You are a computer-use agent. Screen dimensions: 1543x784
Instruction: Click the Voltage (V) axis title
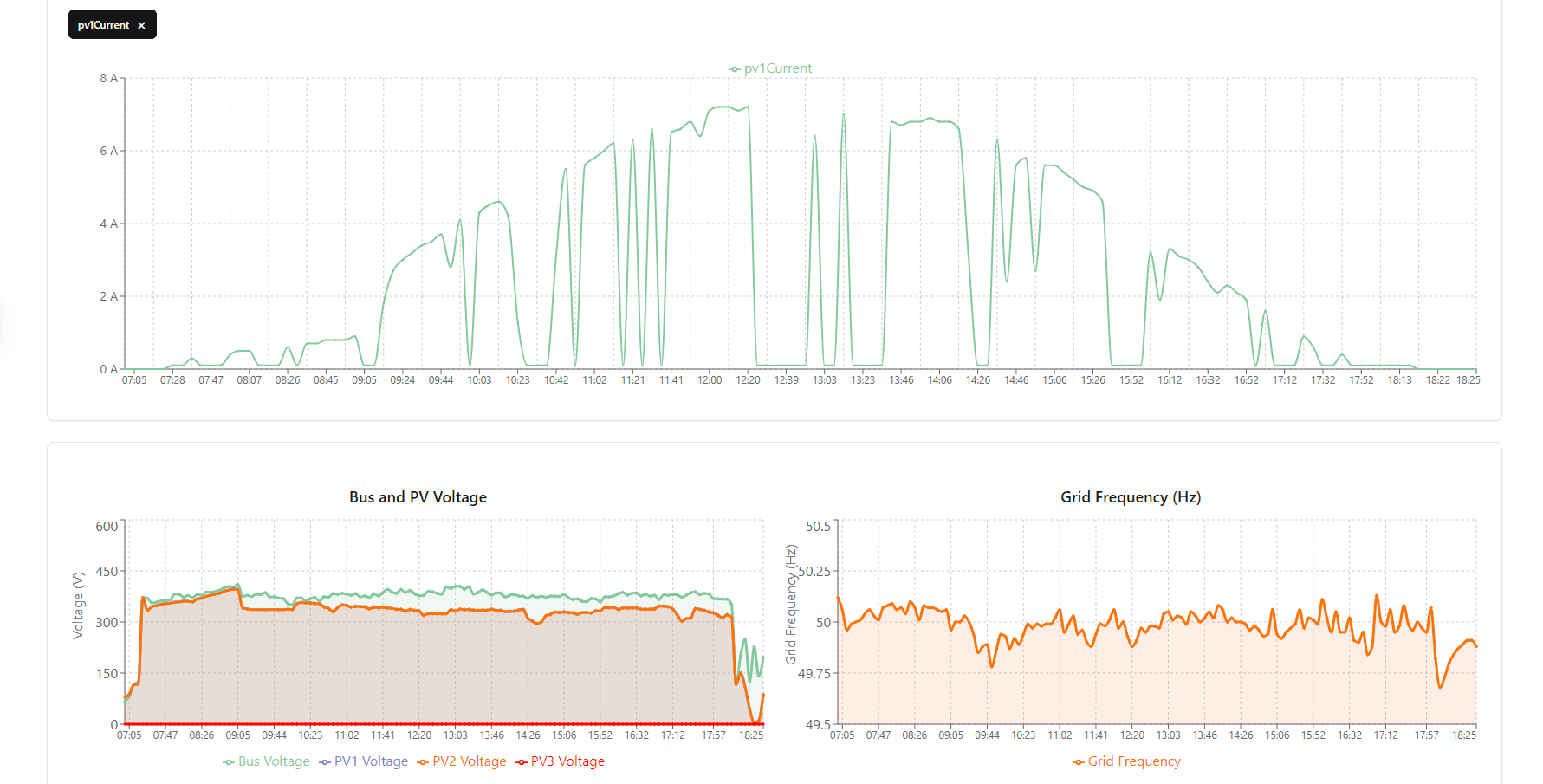[x=78, y=606]
